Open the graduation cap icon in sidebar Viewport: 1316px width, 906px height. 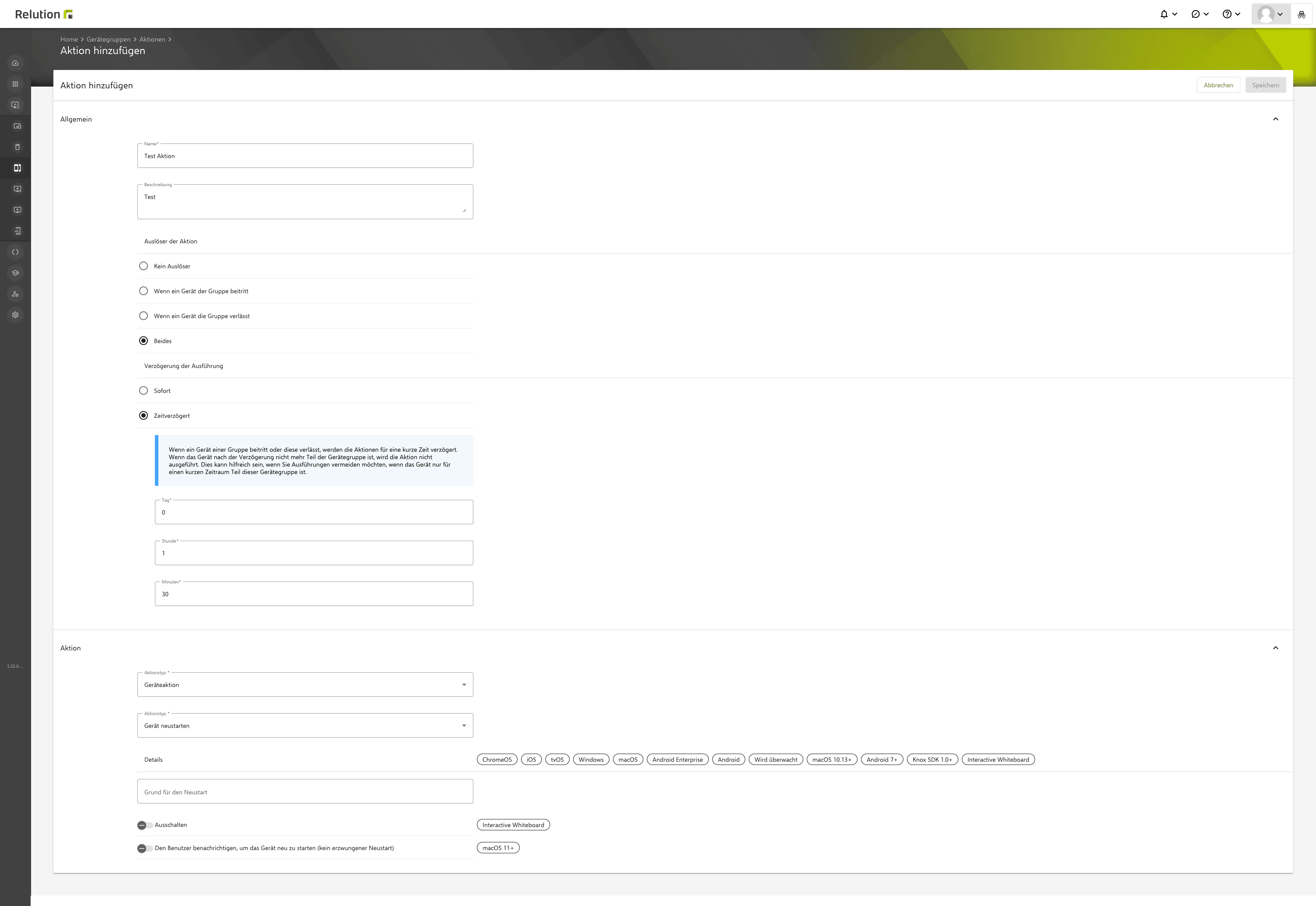coord(15,273)
